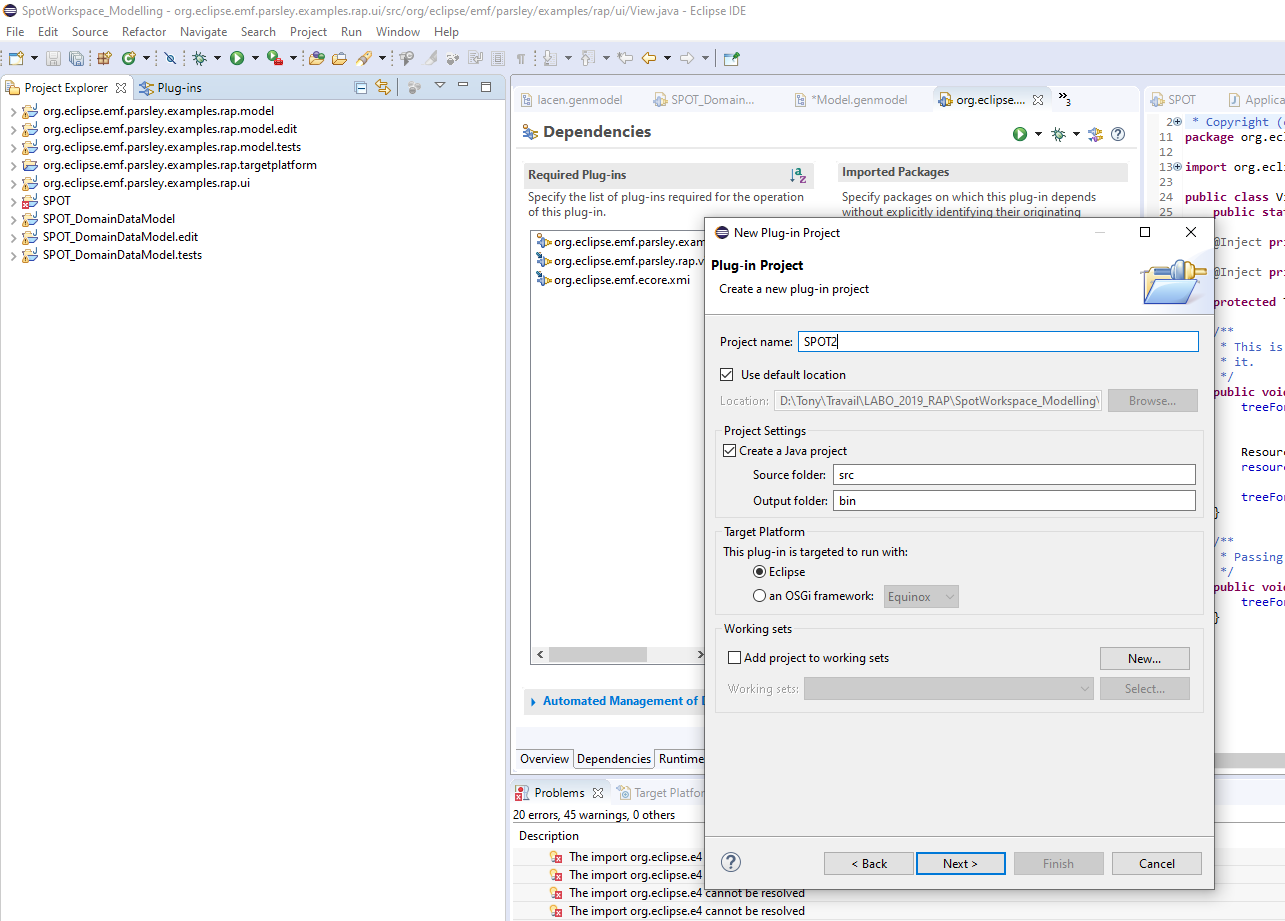Click the yellow Back navigation arrow

click(x=649, y=58)
